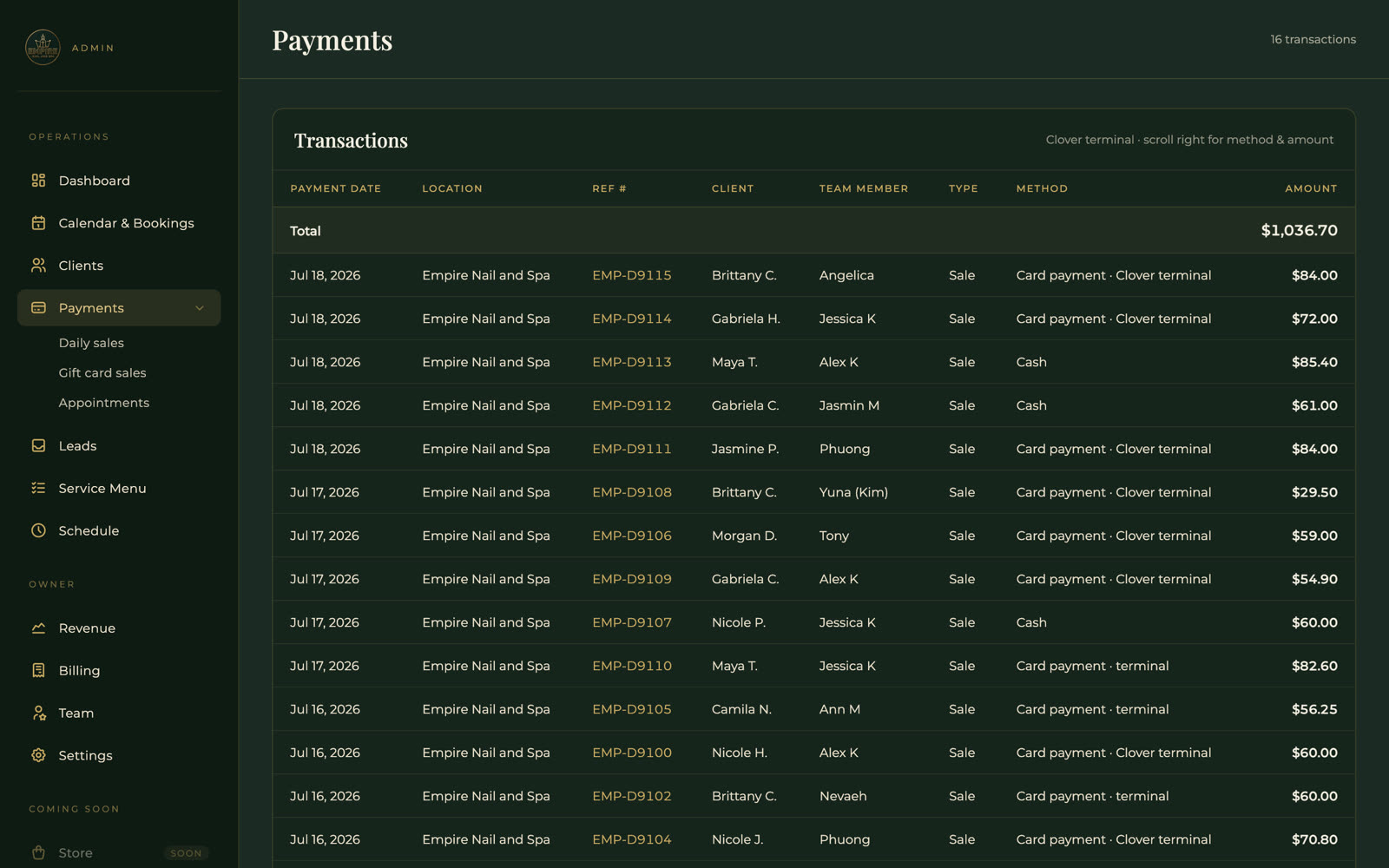Open the Service Menu page
Image resolution: width=1389 pixels, height=868 pixels.
(x=119, y=489)
